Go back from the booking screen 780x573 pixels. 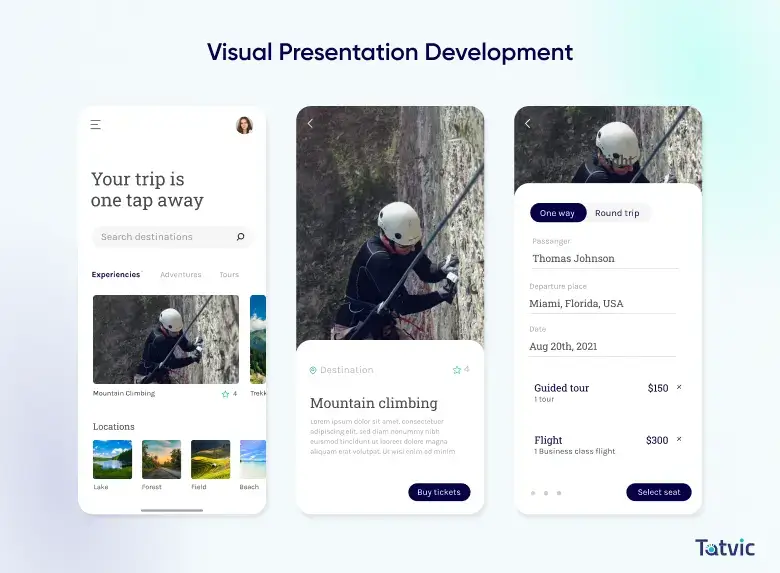click(x=528, y=123)
